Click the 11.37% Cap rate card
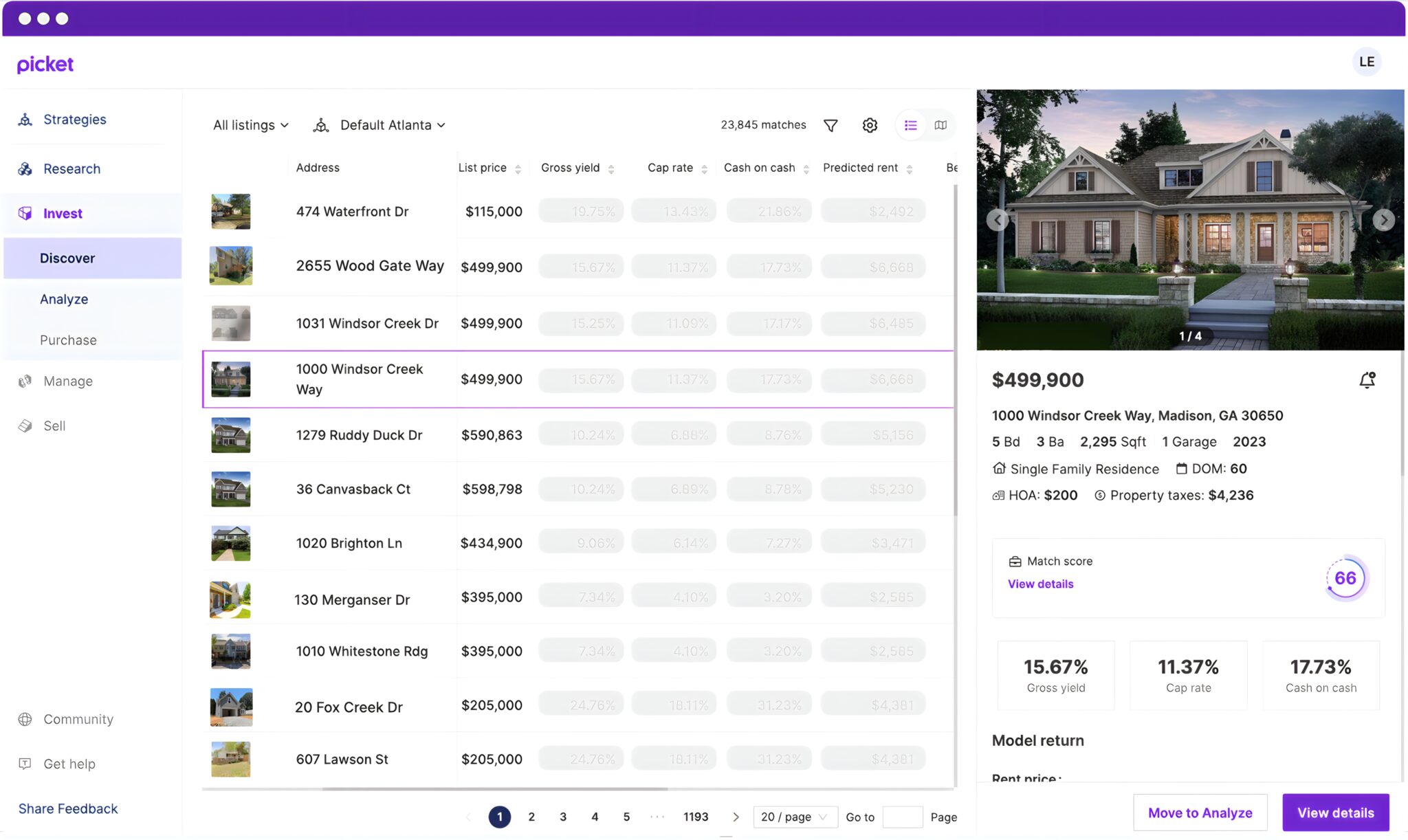The image size is (1408, 840). tap(1188, 676)
